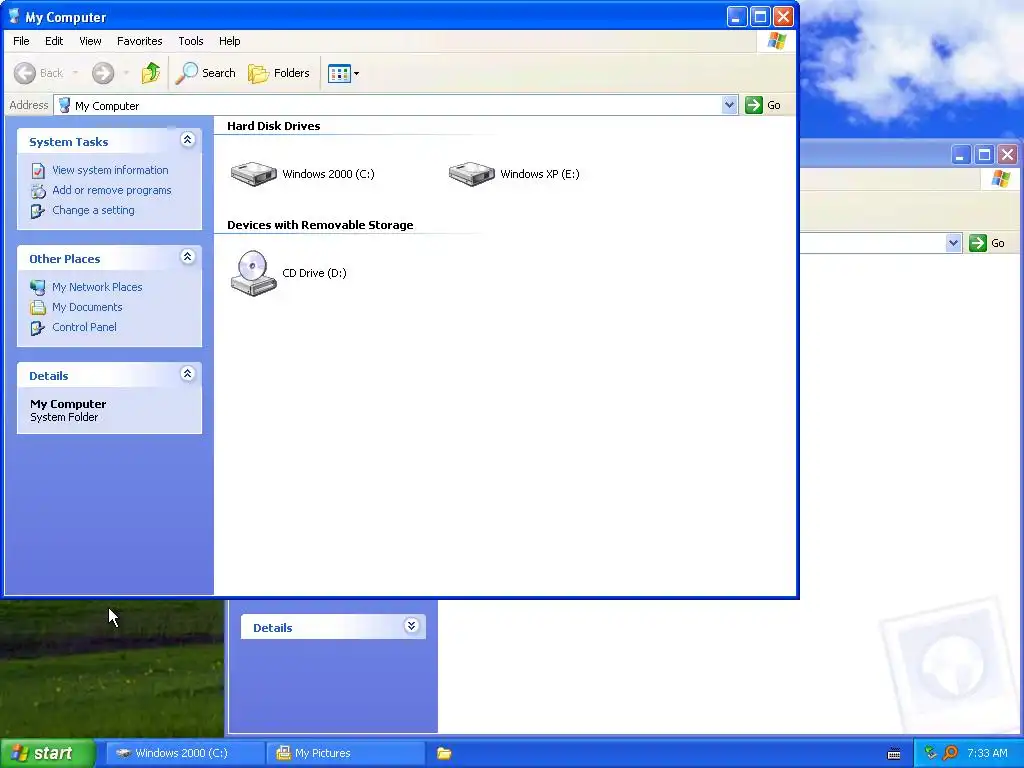Viewport: 1024px width, 768px height.
Task: Open the Start menu
Action: tap(48, 753)
